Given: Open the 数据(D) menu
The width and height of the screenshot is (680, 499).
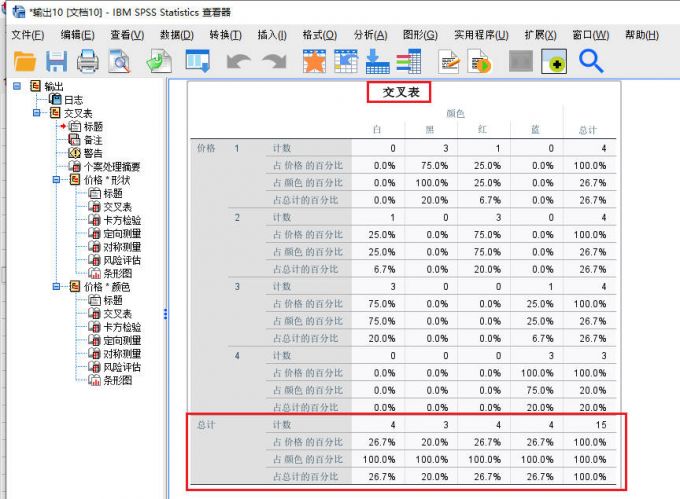Looking at the screenshot, I should (177, 35).
